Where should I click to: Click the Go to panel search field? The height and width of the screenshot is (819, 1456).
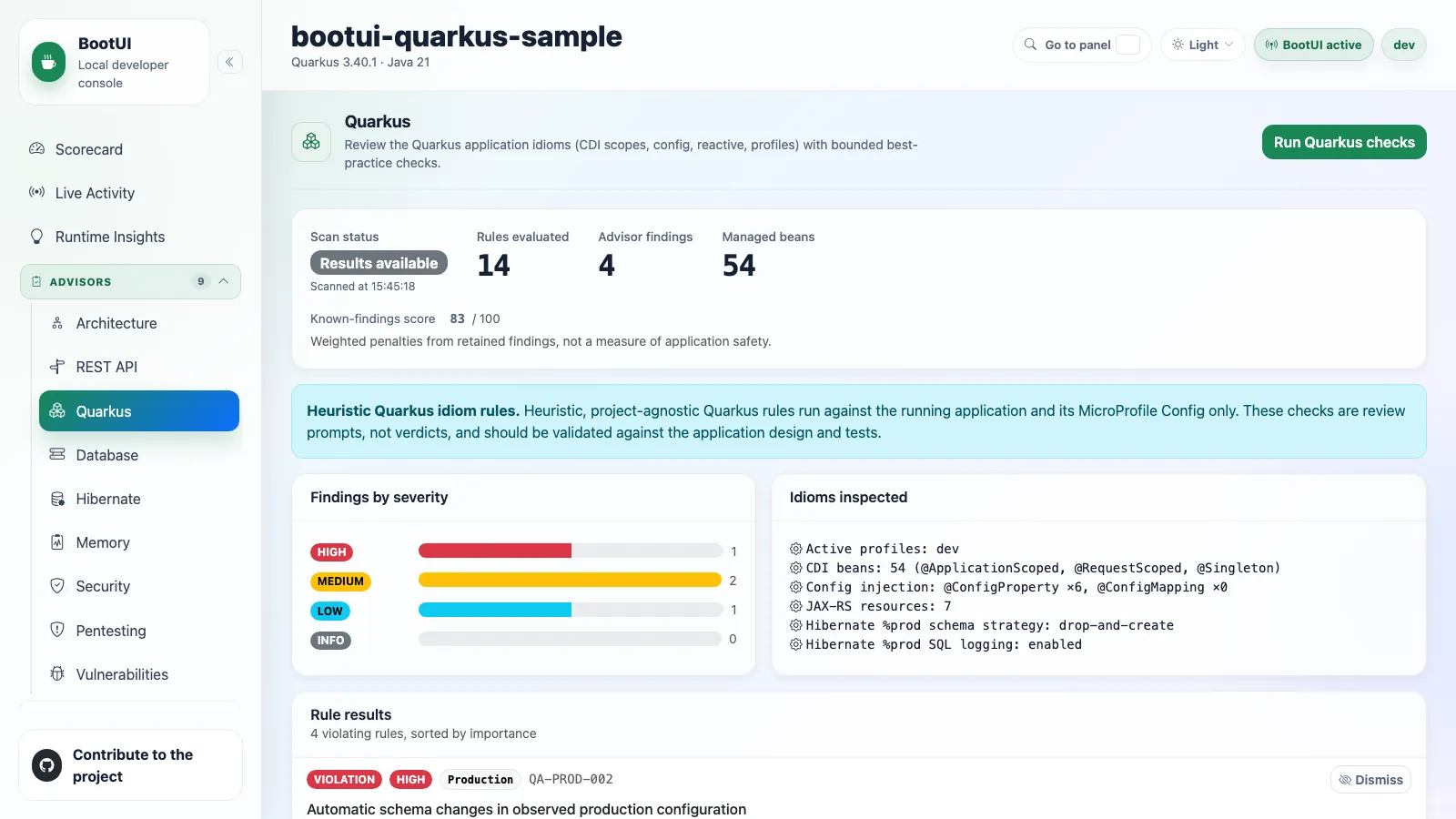tap(1082, 45)
